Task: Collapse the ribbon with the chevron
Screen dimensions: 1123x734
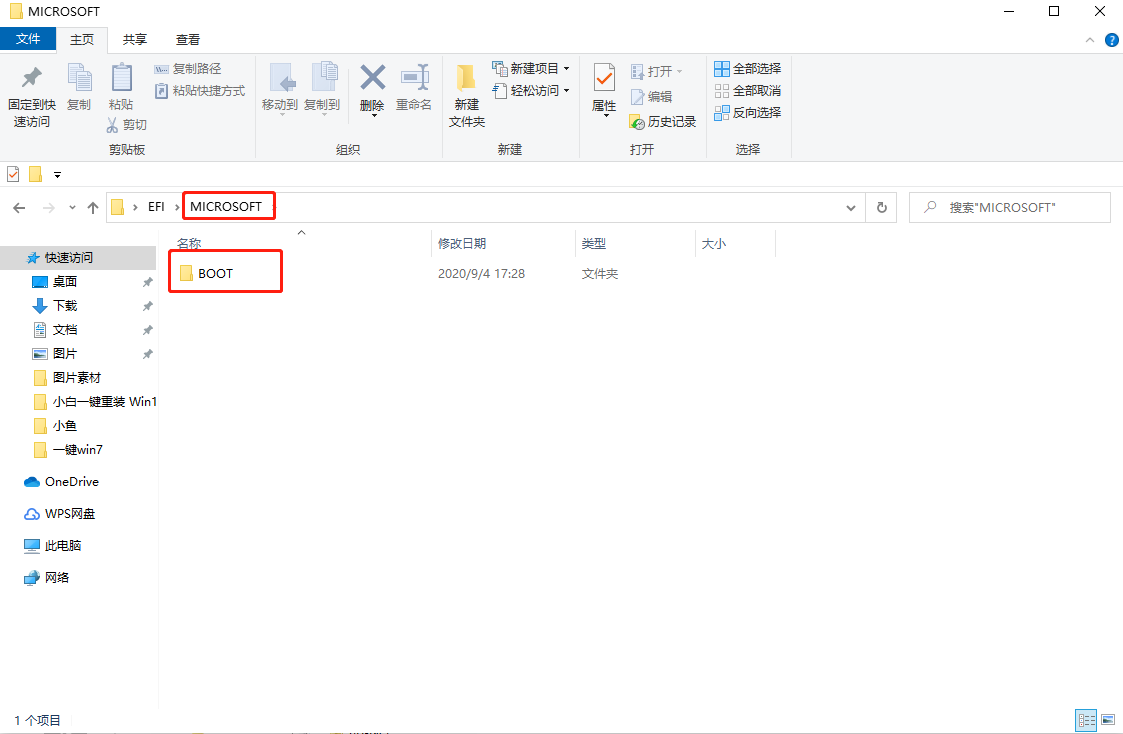Action: pos(1090,40)
